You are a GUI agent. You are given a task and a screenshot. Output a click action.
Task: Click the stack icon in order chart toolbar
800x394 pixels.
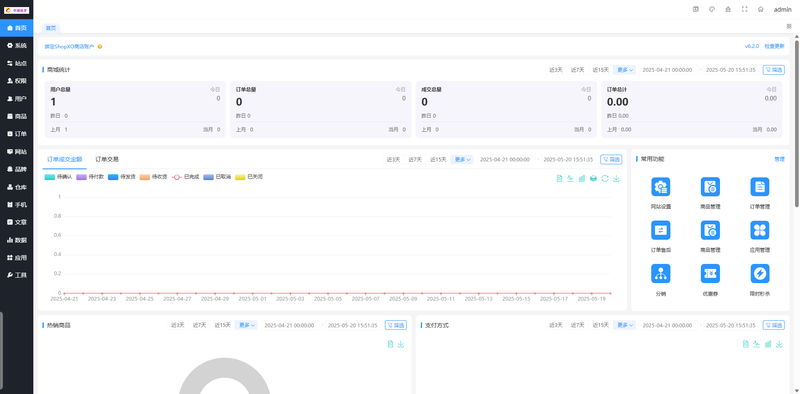[x=593, y=179]
